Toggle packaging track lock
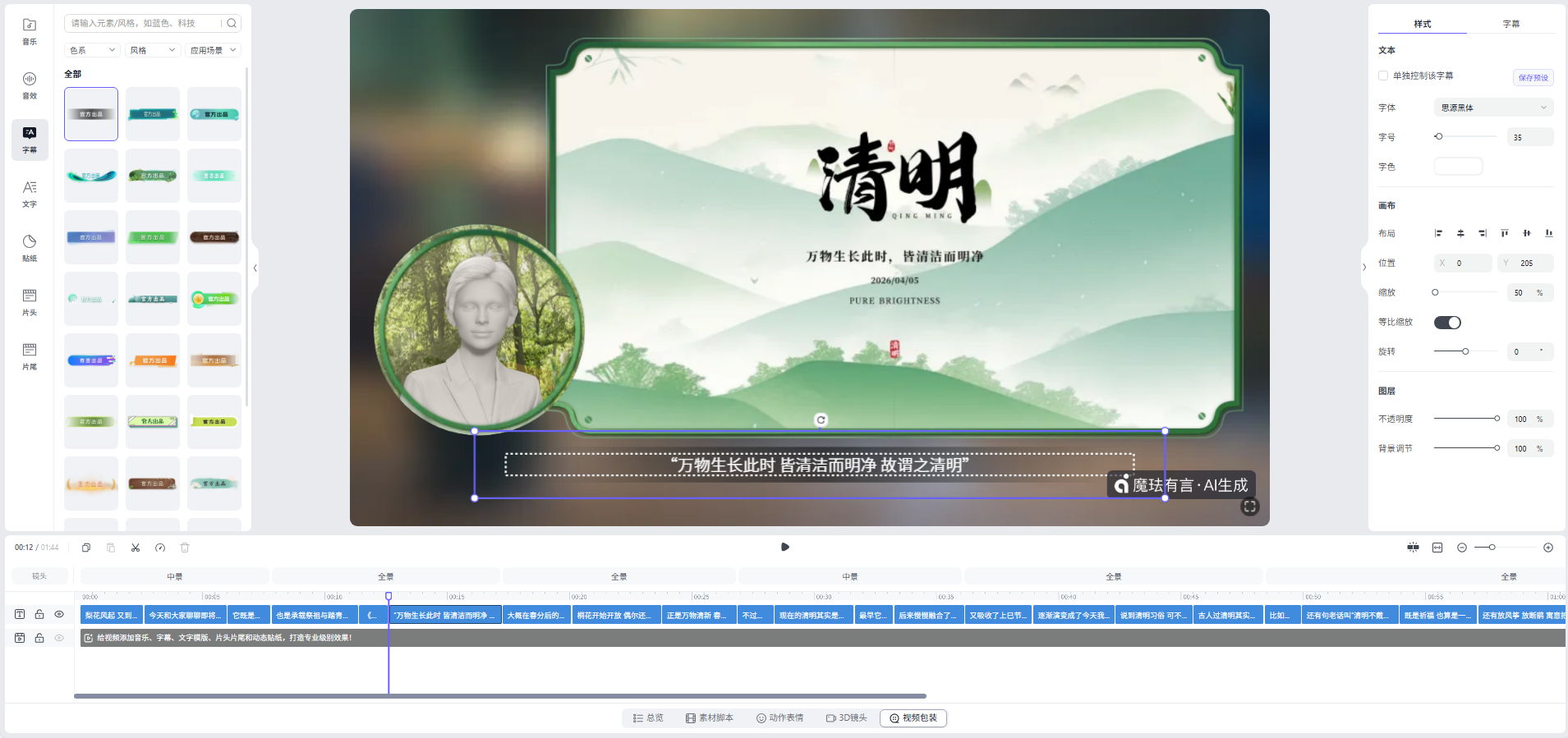The image size is (1568, 738). [x=39, y=638]
